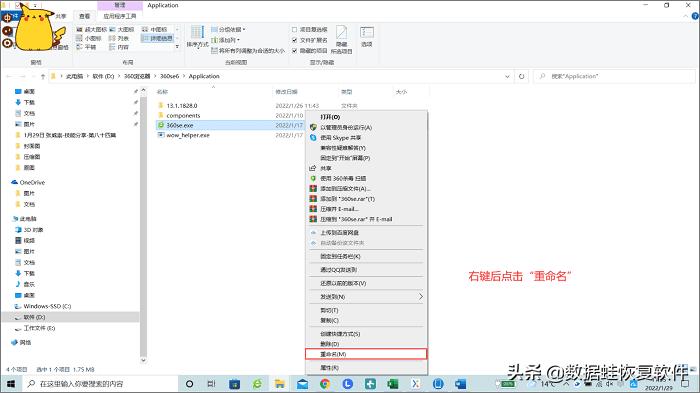Open Task View on the taskbar
Screen dimensions: 700x393
pos(211,384)
